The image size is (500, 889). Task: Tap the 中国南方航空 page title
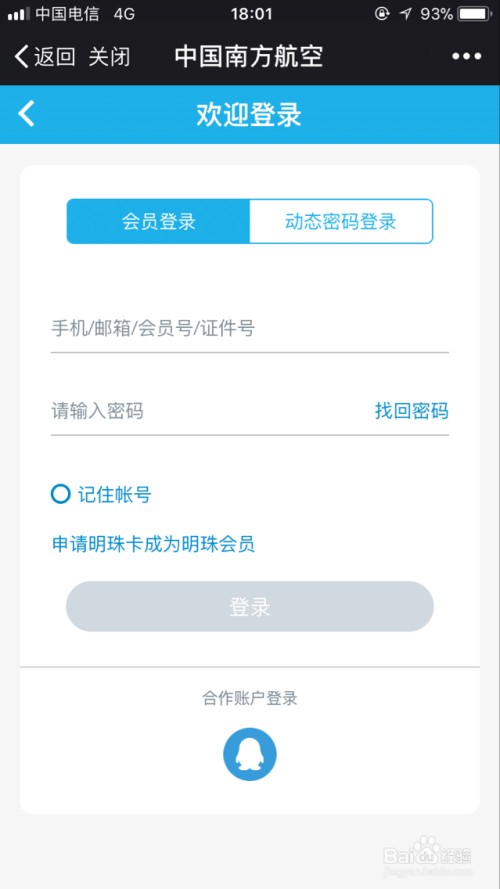coord(249,56)
